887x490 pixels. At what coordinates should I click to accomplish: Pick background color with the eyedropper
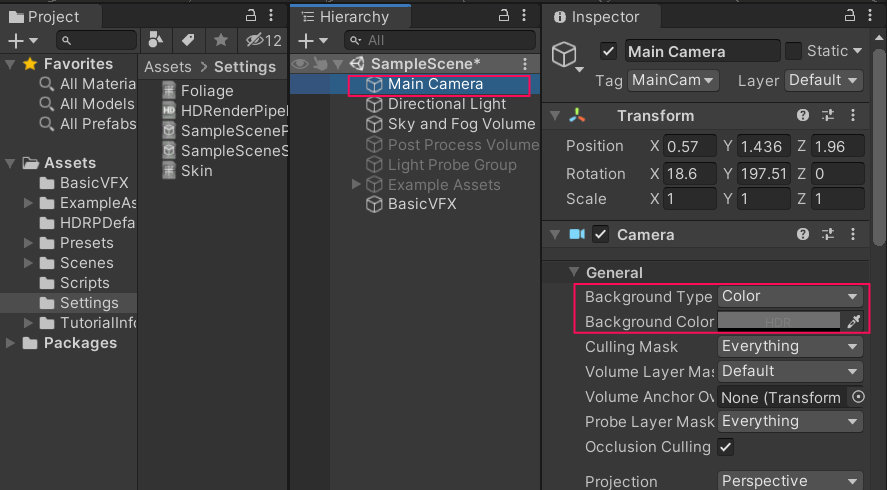(x=854, y=321)
